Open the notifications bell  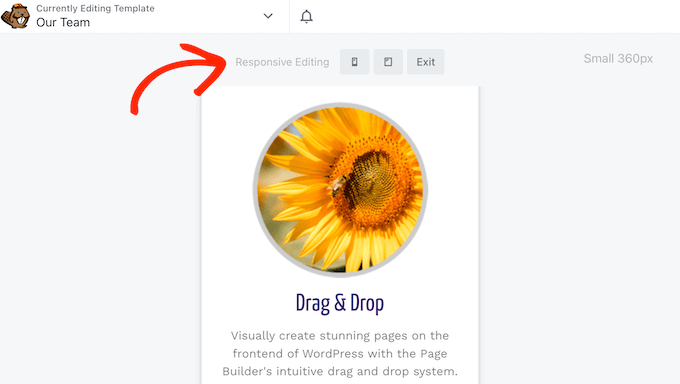click(x=306, y=16)
